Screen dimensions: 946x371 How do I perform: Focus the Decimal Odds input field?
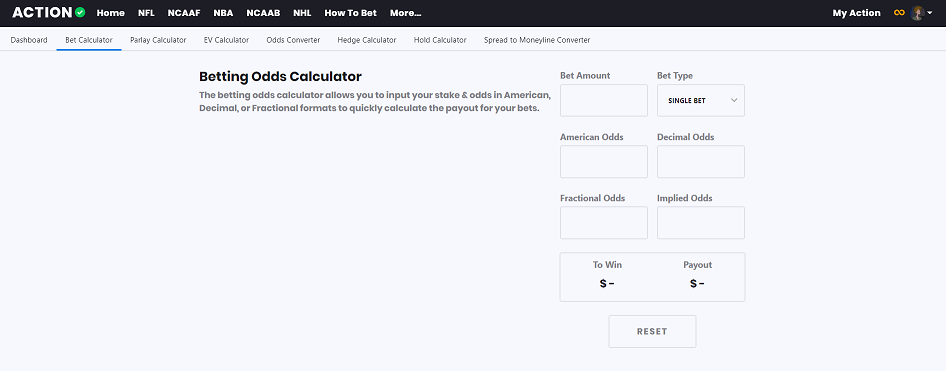coord(700,162)
